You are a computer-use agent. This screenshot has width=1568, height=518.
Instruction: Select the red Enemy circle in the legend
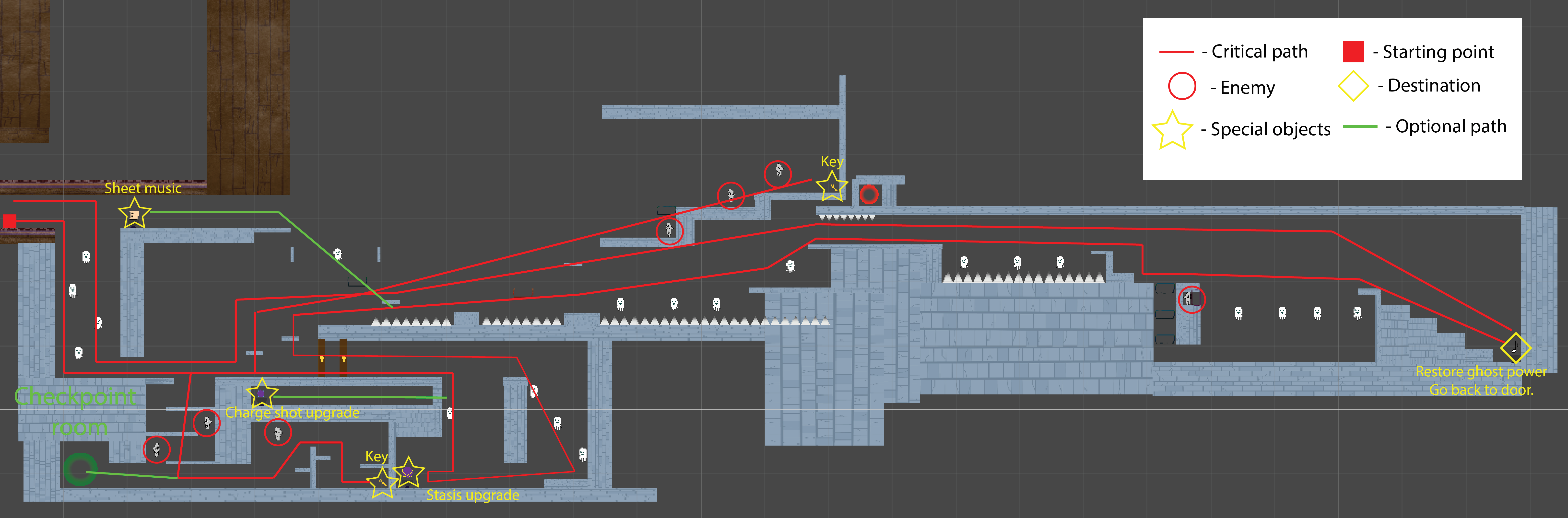pyautogui.click(x=1182, y=86)
